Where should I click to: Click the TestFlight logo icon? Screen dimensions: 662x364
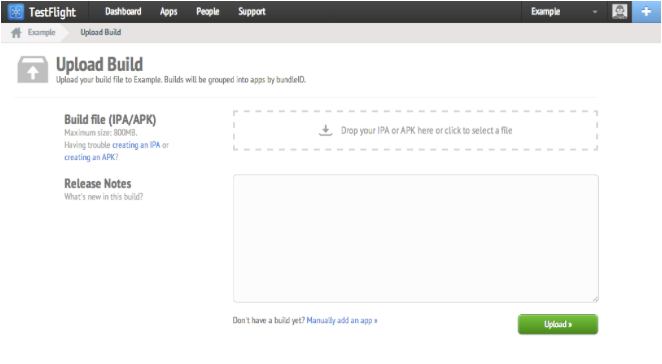[x=16, y=12]
